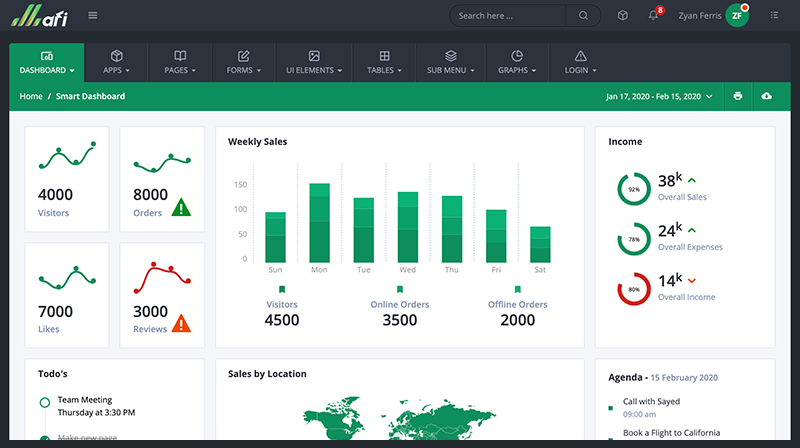Screen dimensions: 800x448
Task: Focus the 'Search here' input field
Action: pyautogui.click(x=510, y=15)
